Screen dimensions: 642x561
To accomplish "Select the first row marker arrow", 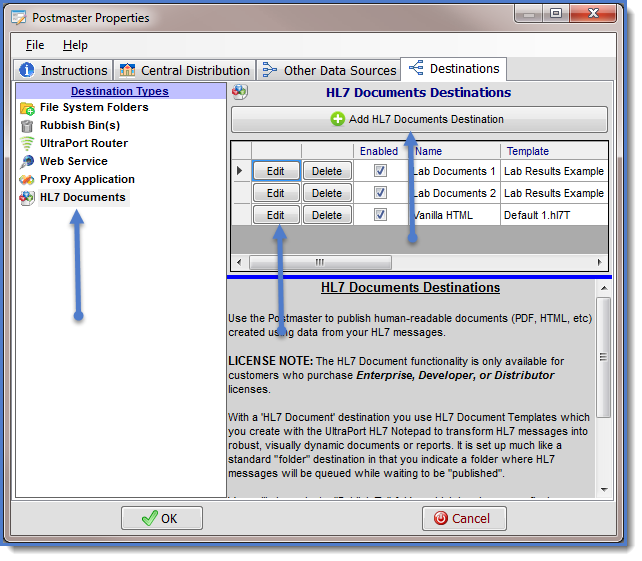I will (x=239, y=171).
